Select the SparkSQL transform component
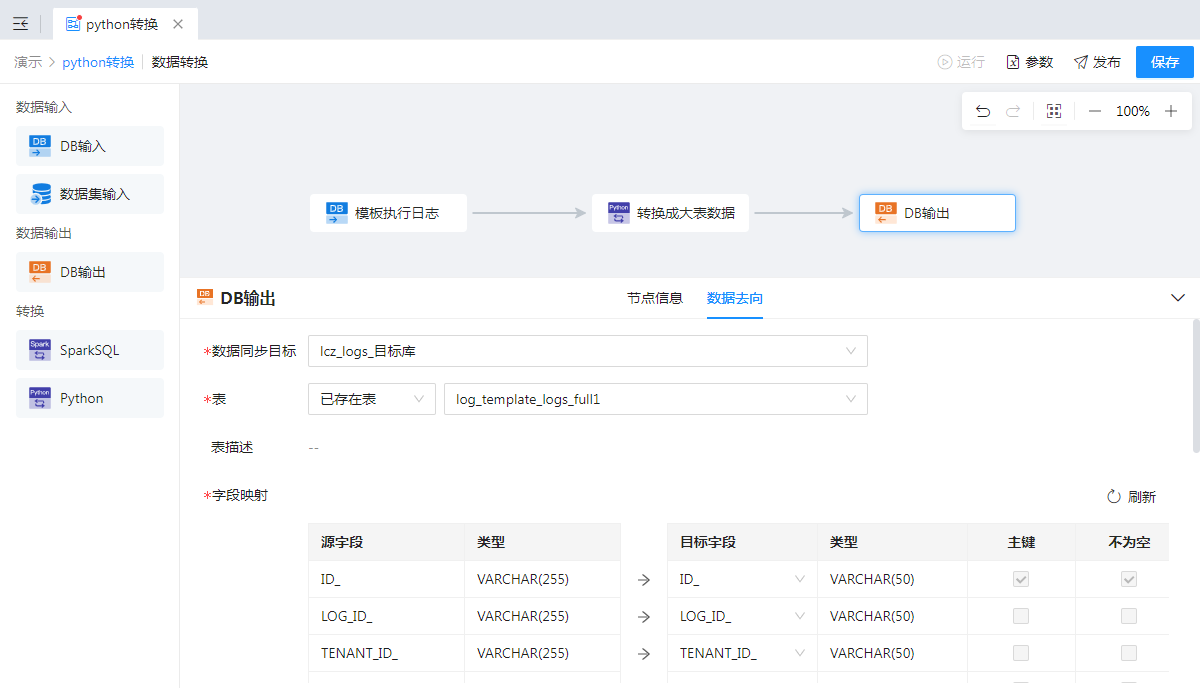 (90, 350)
